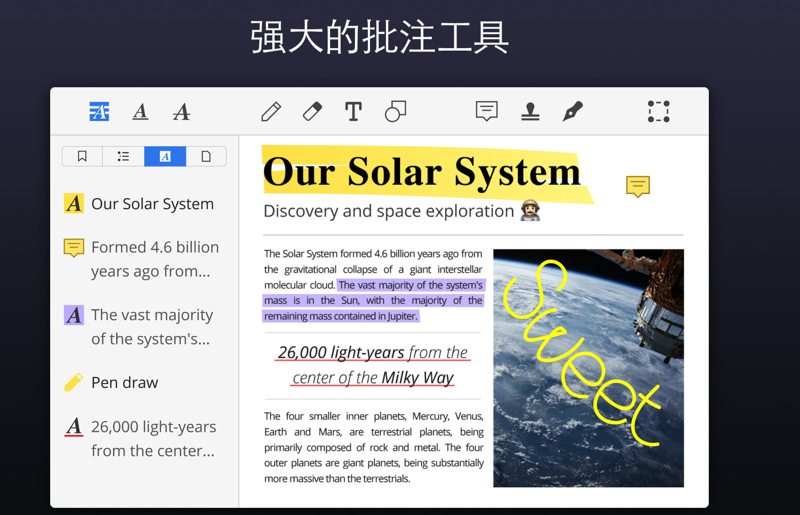800x515 pixels.
Task: Select the highlight text tool
Action: point(99,112)
